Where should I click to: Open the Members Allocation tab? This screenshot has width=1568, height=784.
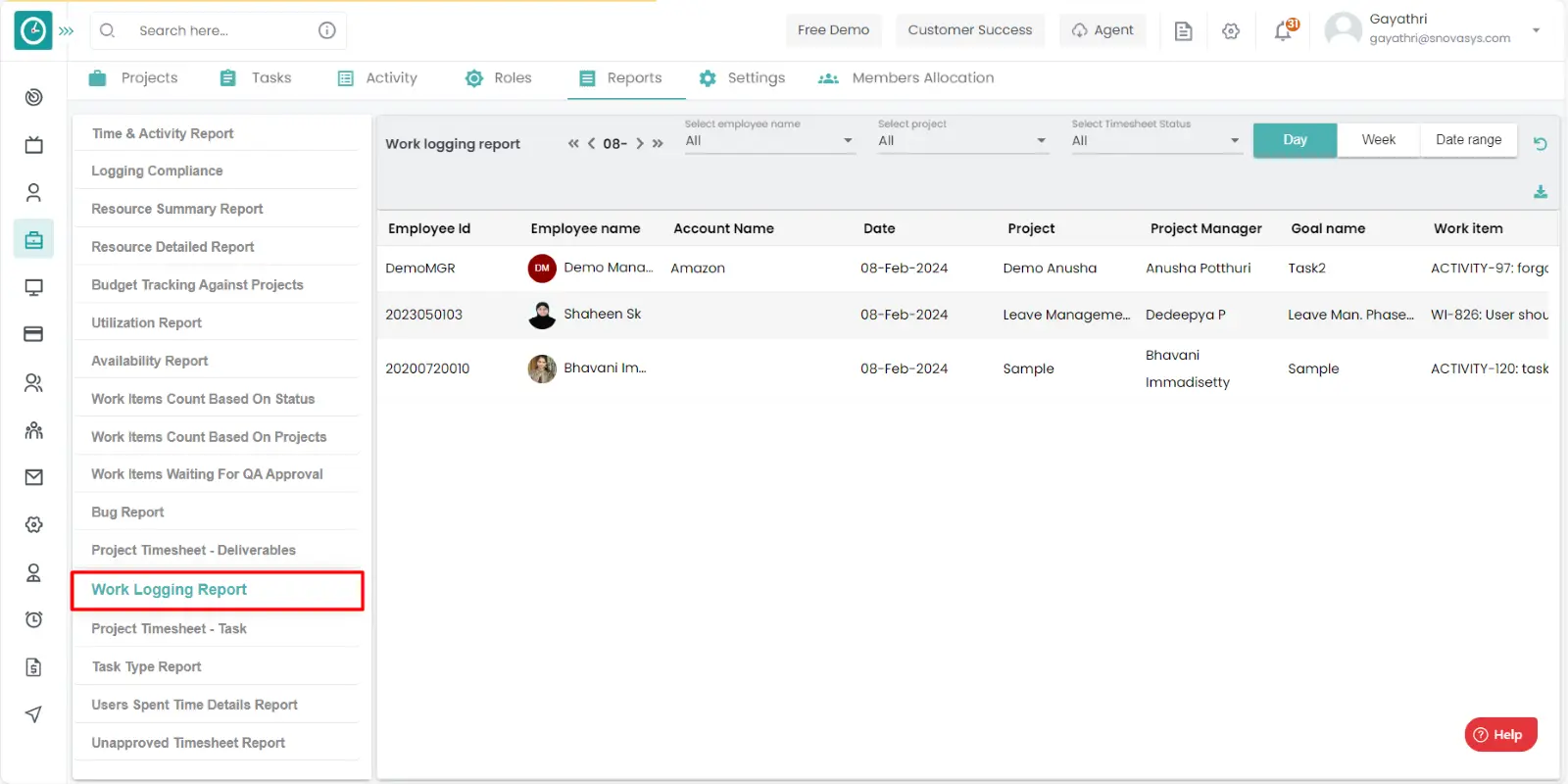(906, 78)
